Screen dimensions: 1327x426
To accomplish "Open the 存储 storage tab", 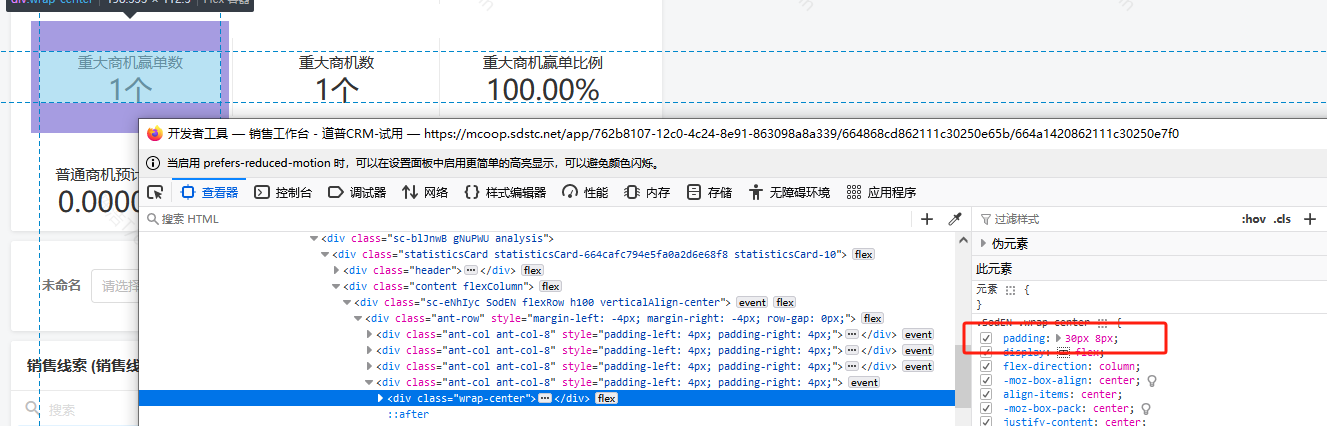I will [709, 192].
